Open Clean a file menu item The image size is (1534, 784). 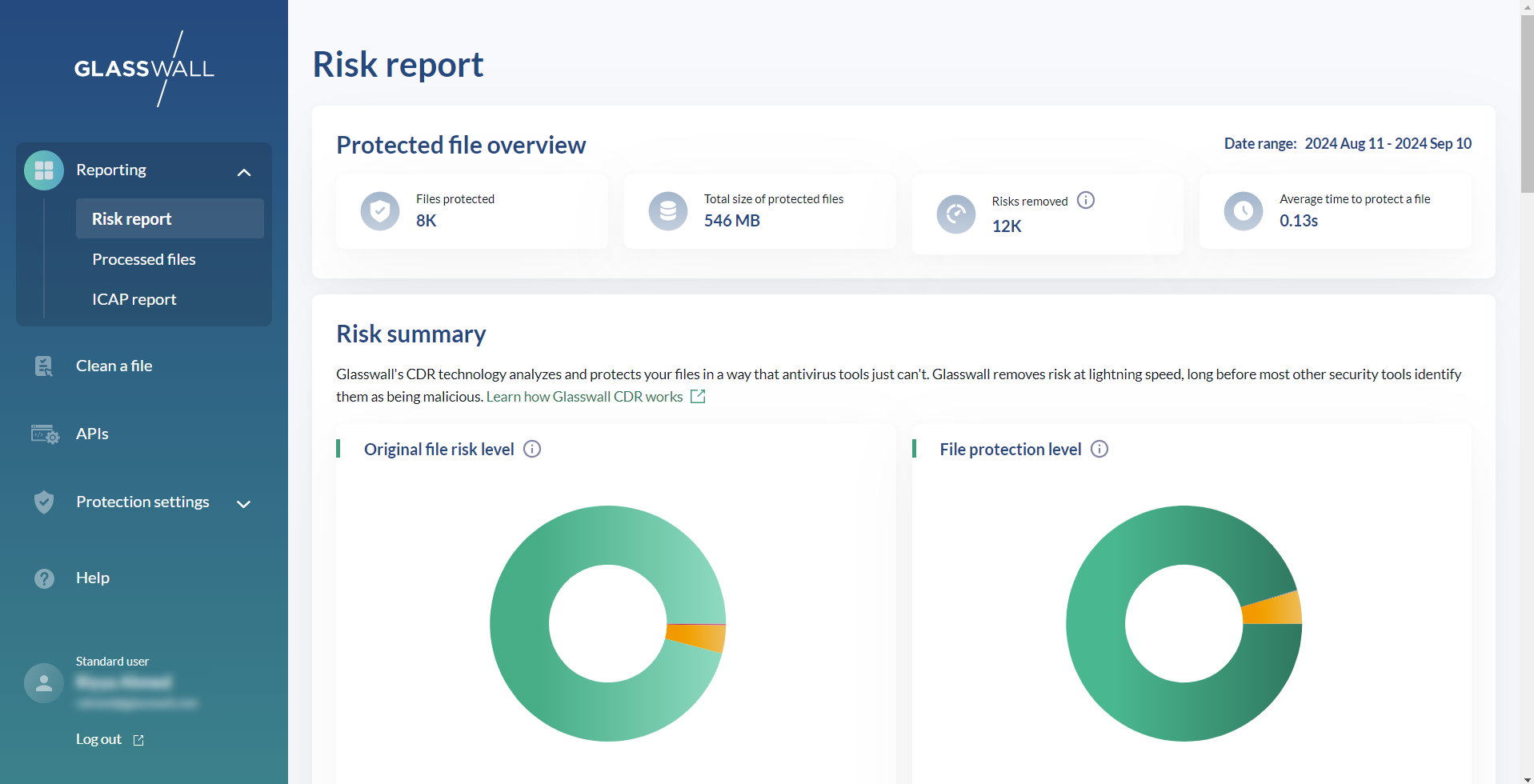pyautogui.click(x=114, y=366)
